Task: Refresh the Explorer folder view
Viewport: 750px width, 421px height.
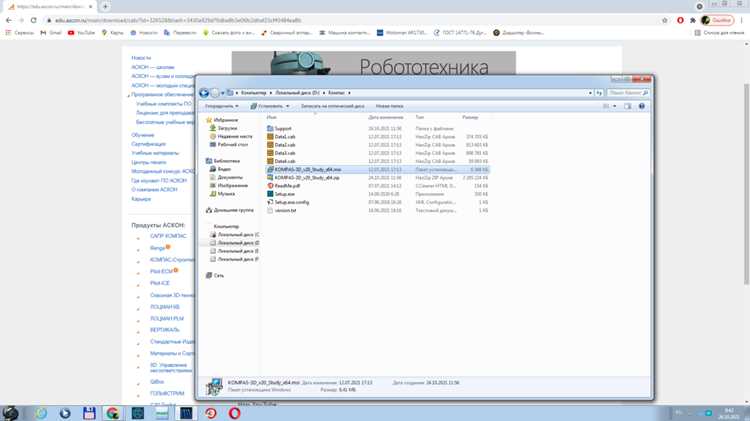Action: [x=599, y=93]
